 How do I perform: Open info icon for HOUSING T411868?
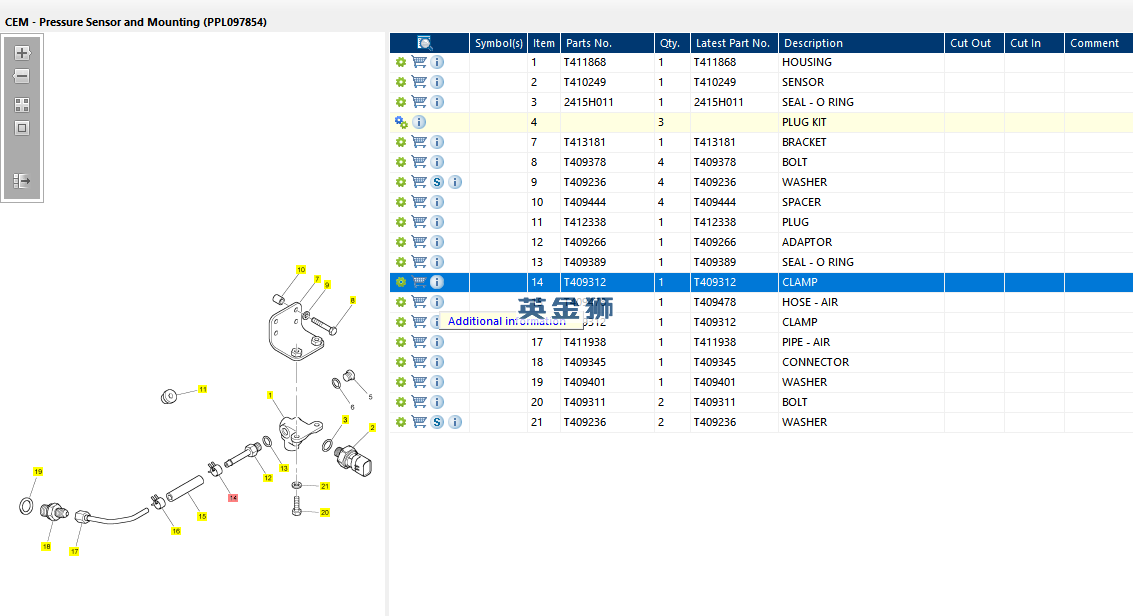point(437,62)
